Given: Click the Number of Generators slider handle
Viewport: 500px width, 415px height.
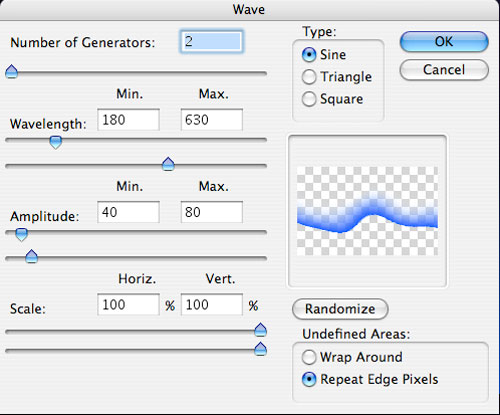Looking at the screenshot, I should (x=12, y=72).
